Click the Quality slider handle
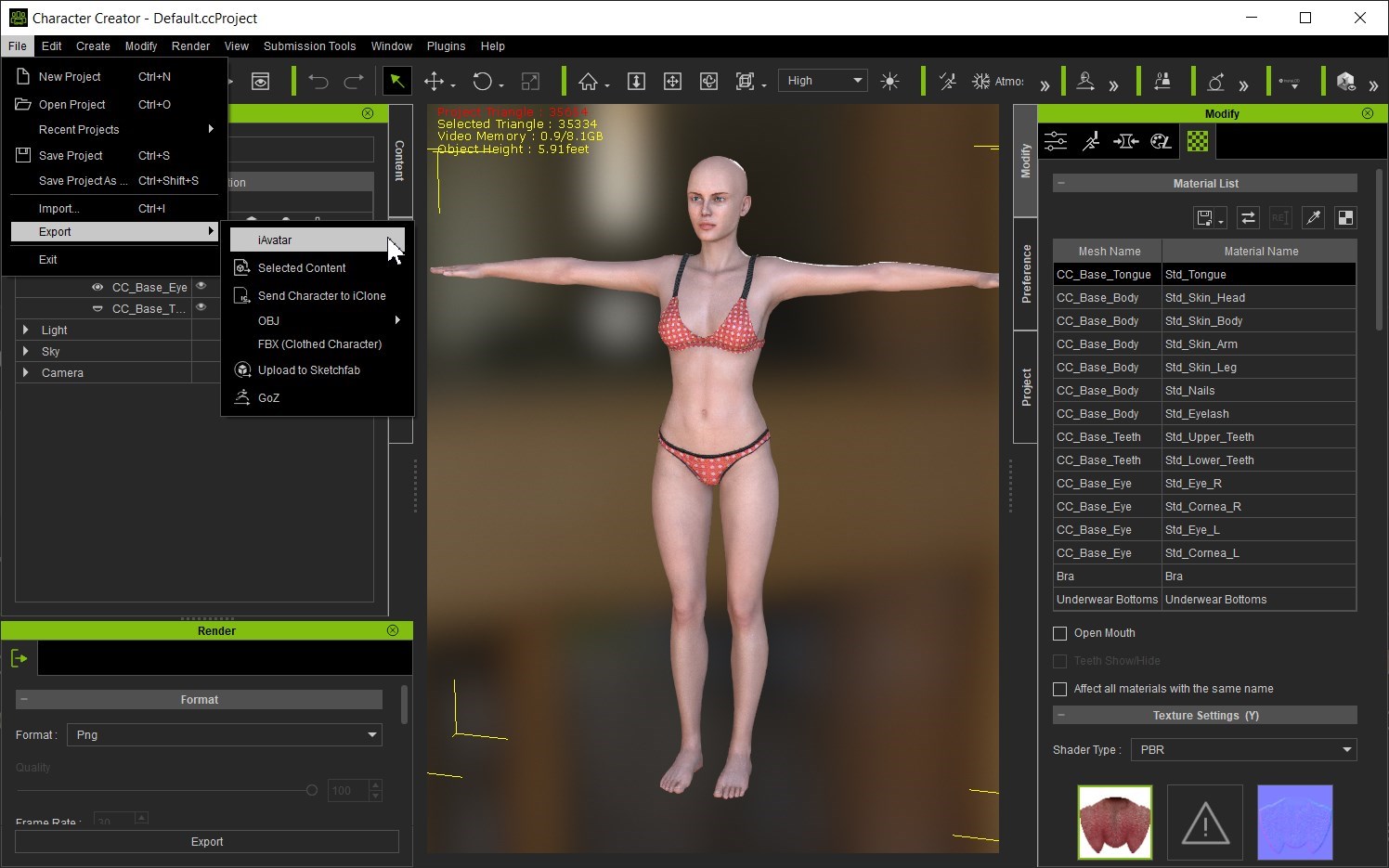 [312, 791]
